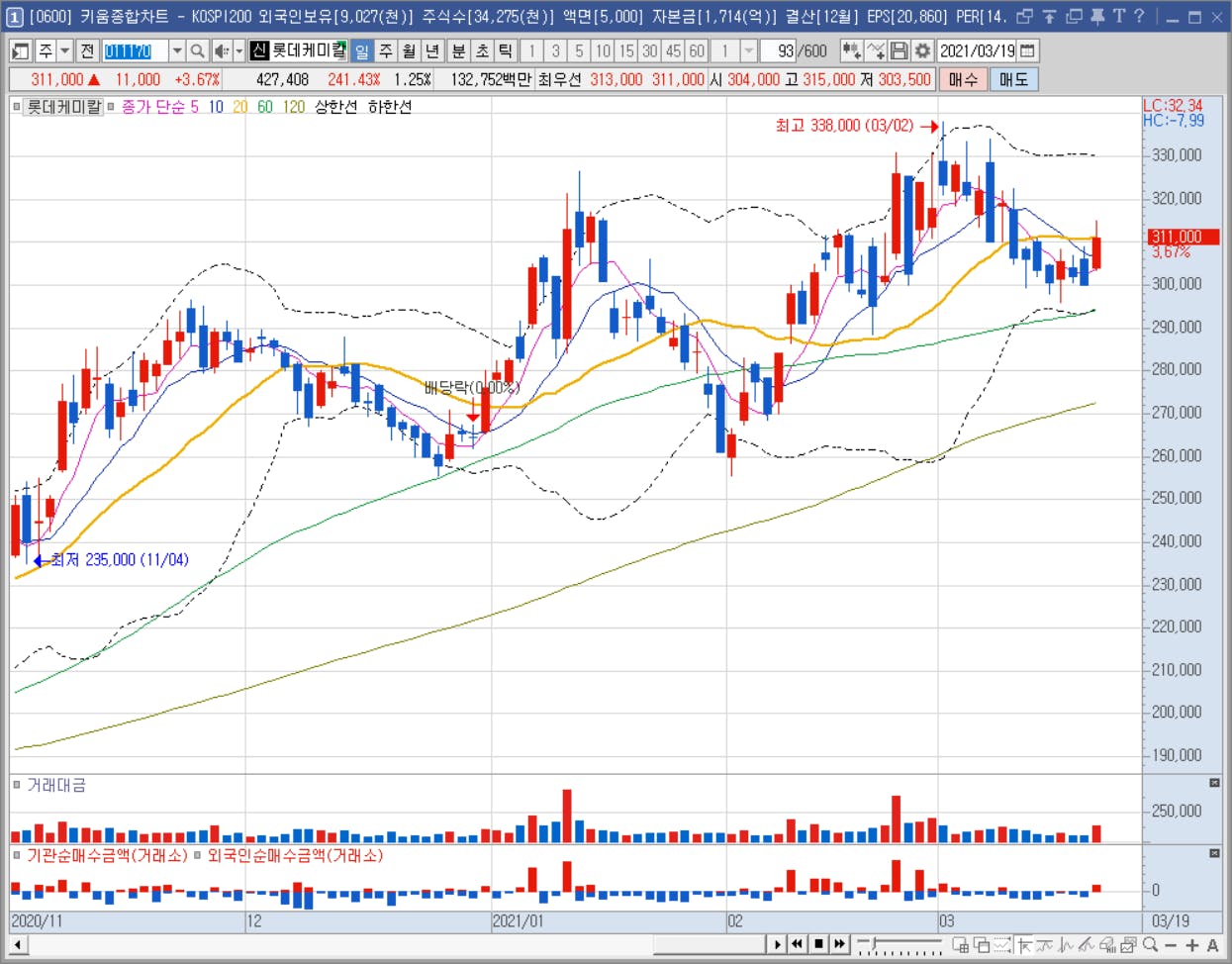
Task: Select the 30 interval tab
Action: 650,50
